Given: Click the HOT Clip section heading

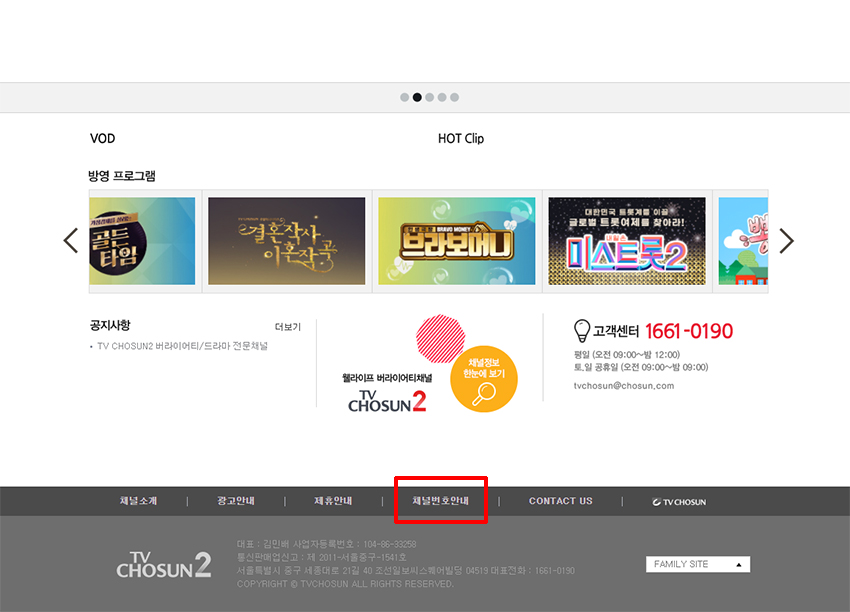Looking at the screenshot, I should click(x=461, y=138).
